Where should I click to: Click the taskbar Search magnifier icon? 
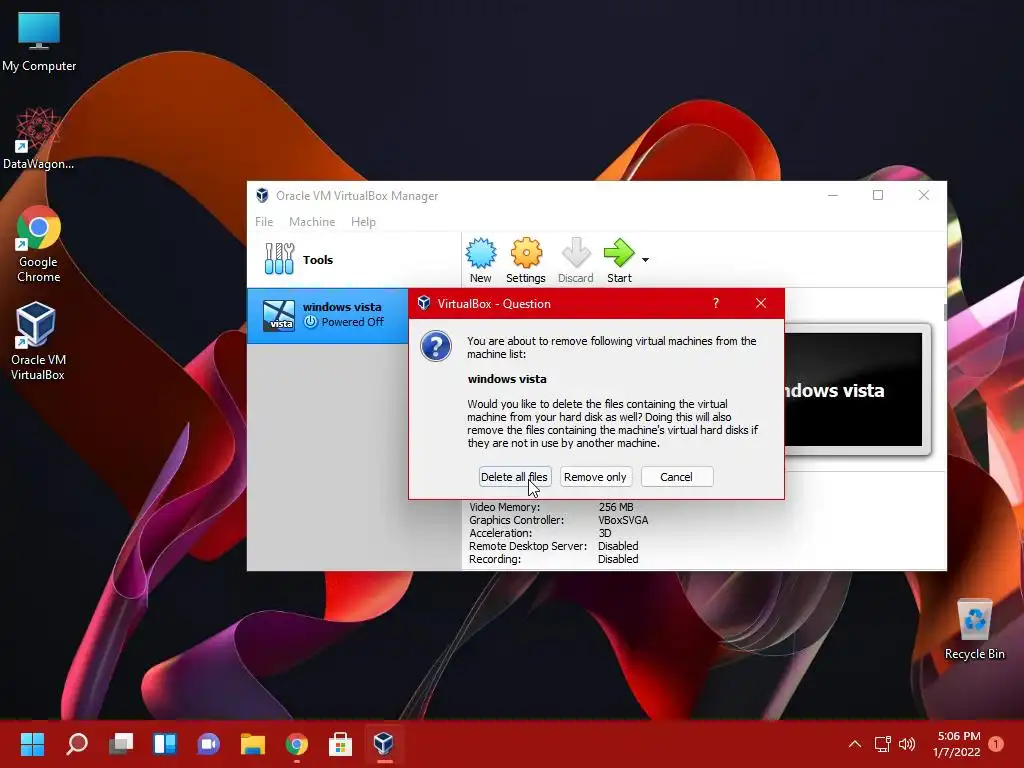[76, 744]
